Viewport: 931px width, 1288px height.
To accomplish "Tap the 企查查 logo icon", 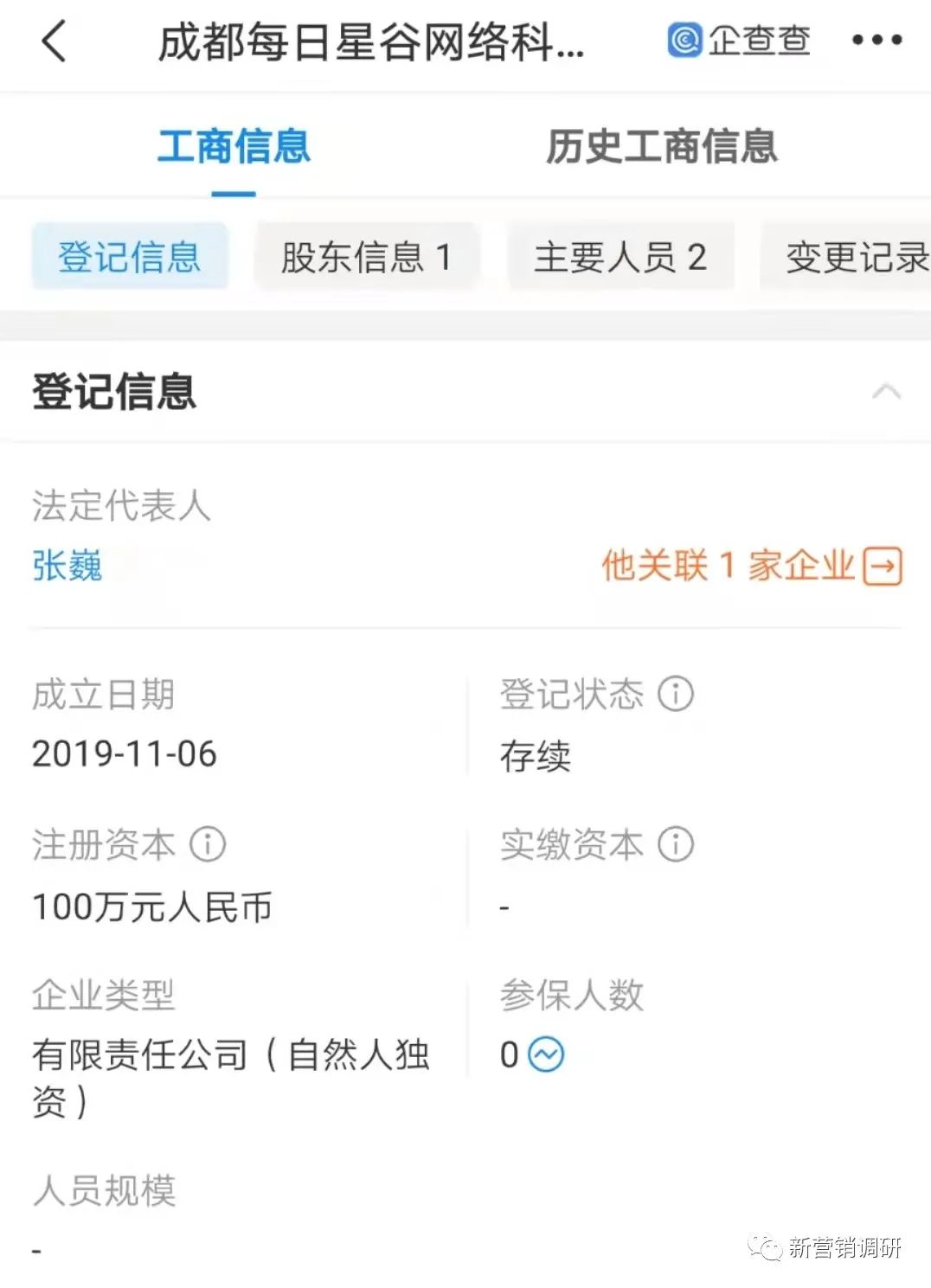I will tap(684, 40).
